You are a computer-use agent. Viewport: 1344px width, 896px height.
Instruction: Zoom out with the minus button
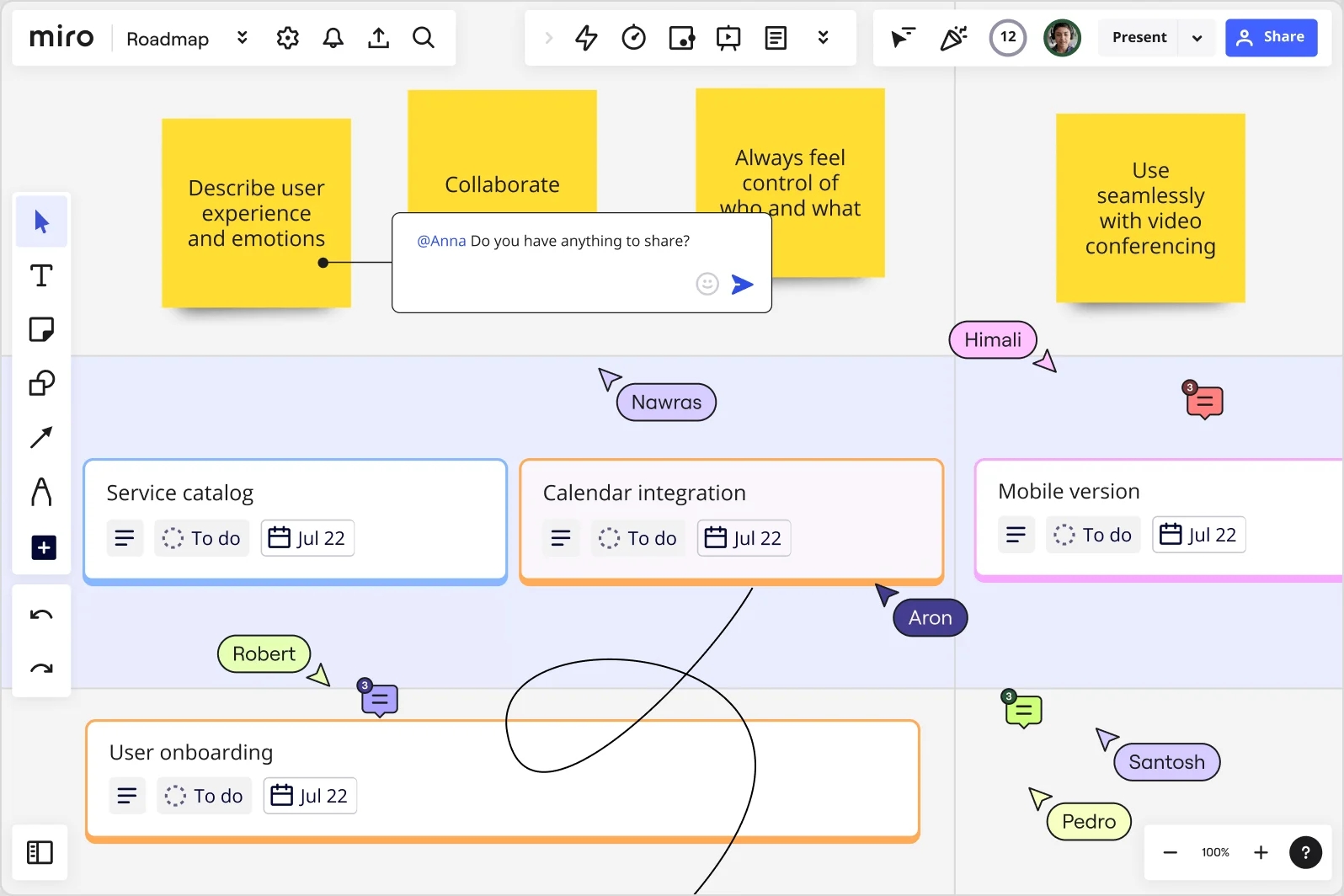1170,852
